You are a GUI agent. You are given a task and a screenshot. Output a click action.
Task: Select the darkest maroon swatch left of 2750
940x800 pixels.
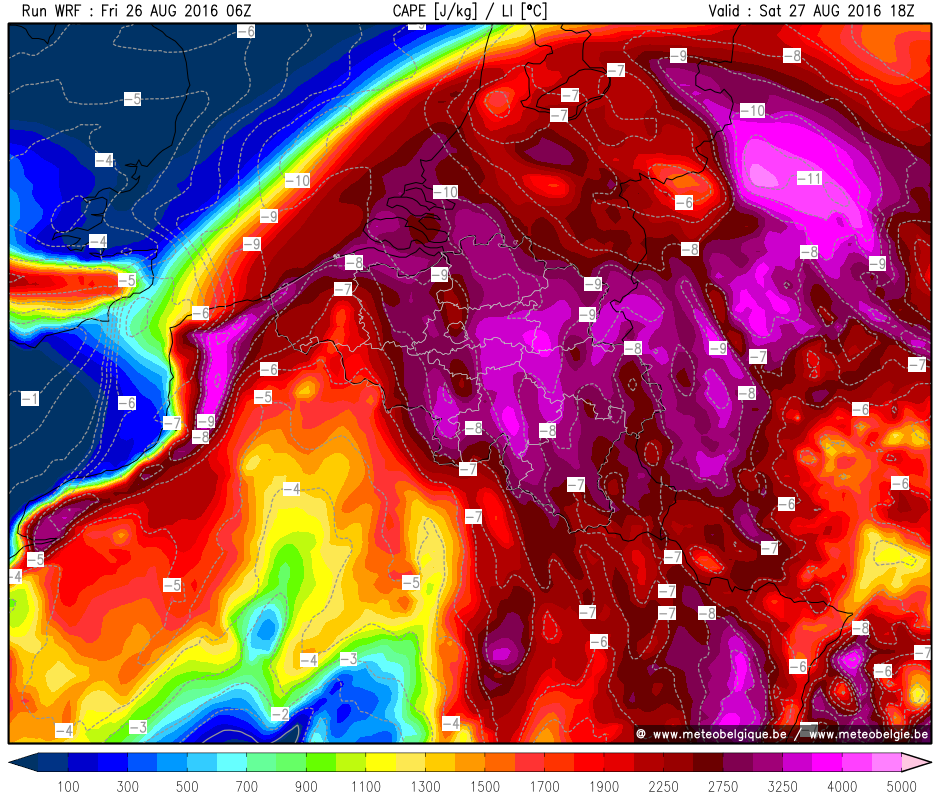coord(710,763)
